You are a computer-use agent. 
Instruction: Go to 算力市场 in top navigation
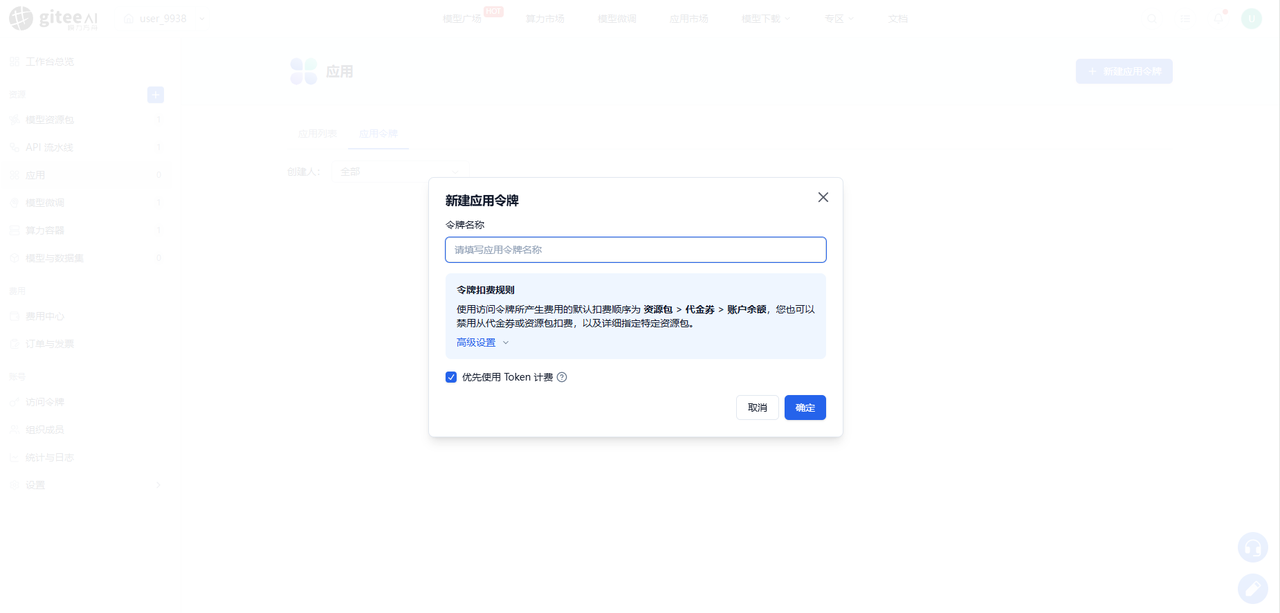(x=545, y=19)
